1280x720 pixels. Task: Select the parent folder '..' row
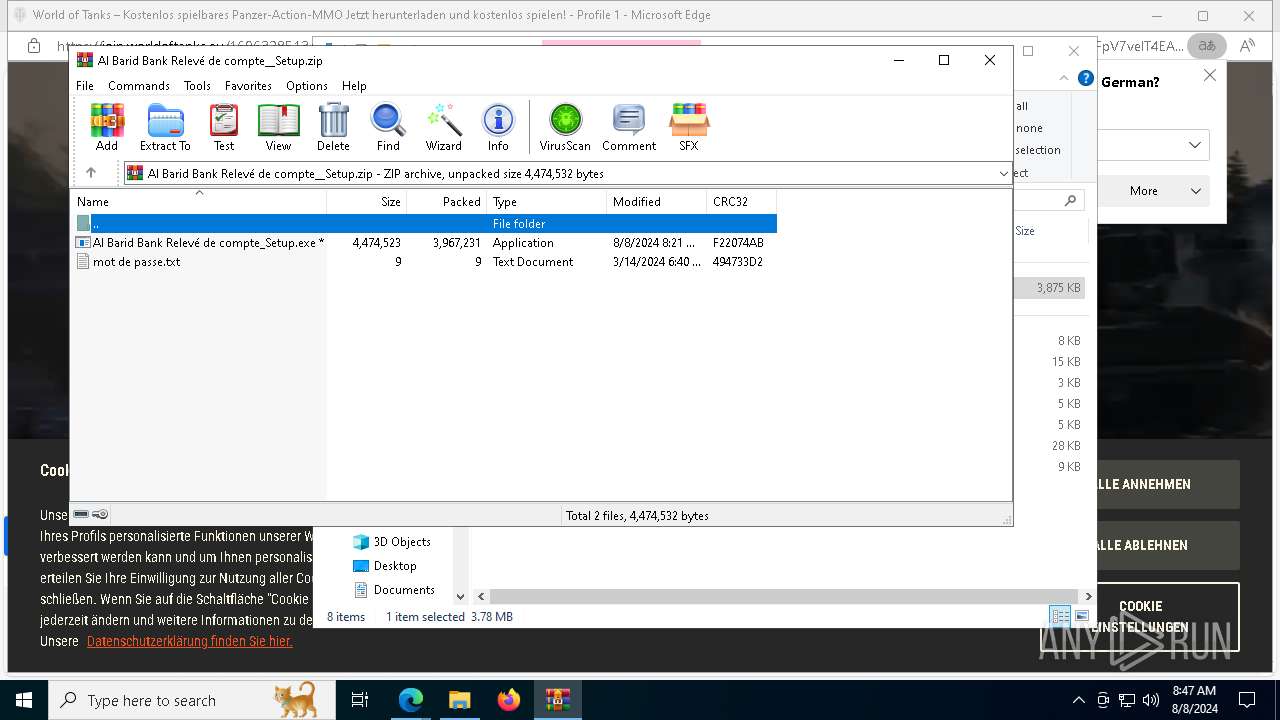click(425, 223)
